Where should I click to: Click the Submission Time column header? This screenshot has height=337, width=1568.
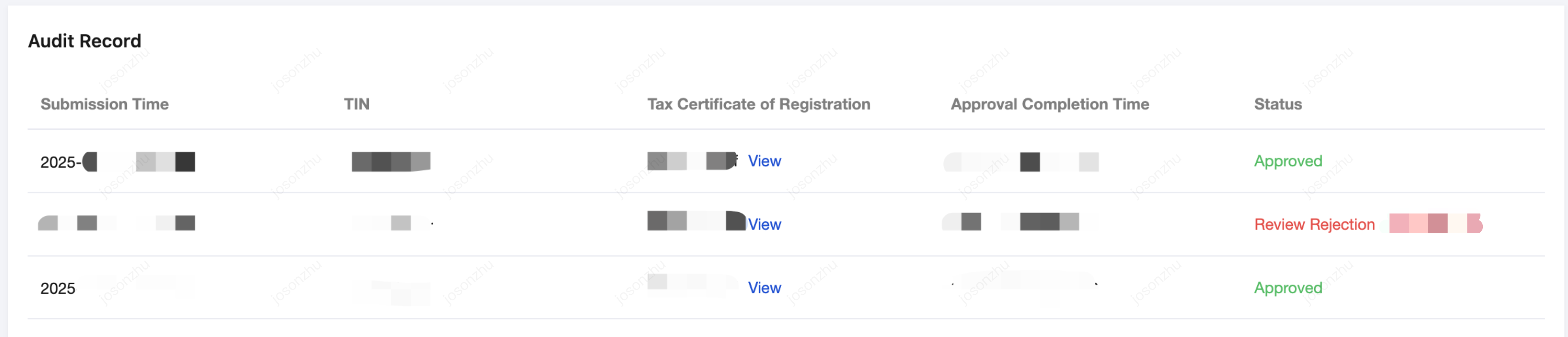click(104, 104)
